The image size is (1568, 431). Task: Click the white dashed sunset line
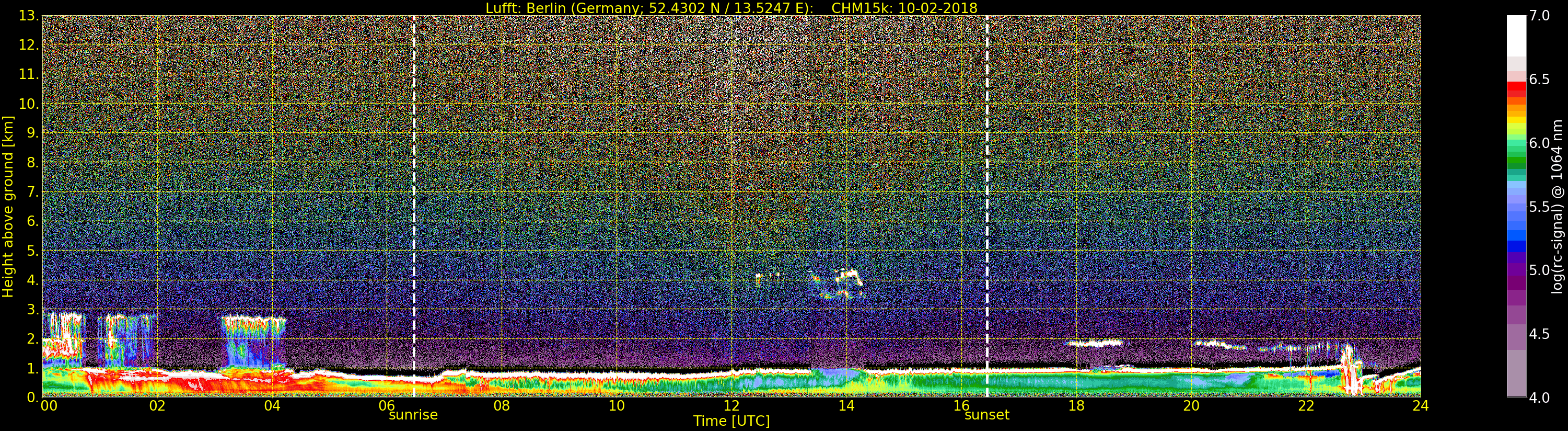pos(986,206)
